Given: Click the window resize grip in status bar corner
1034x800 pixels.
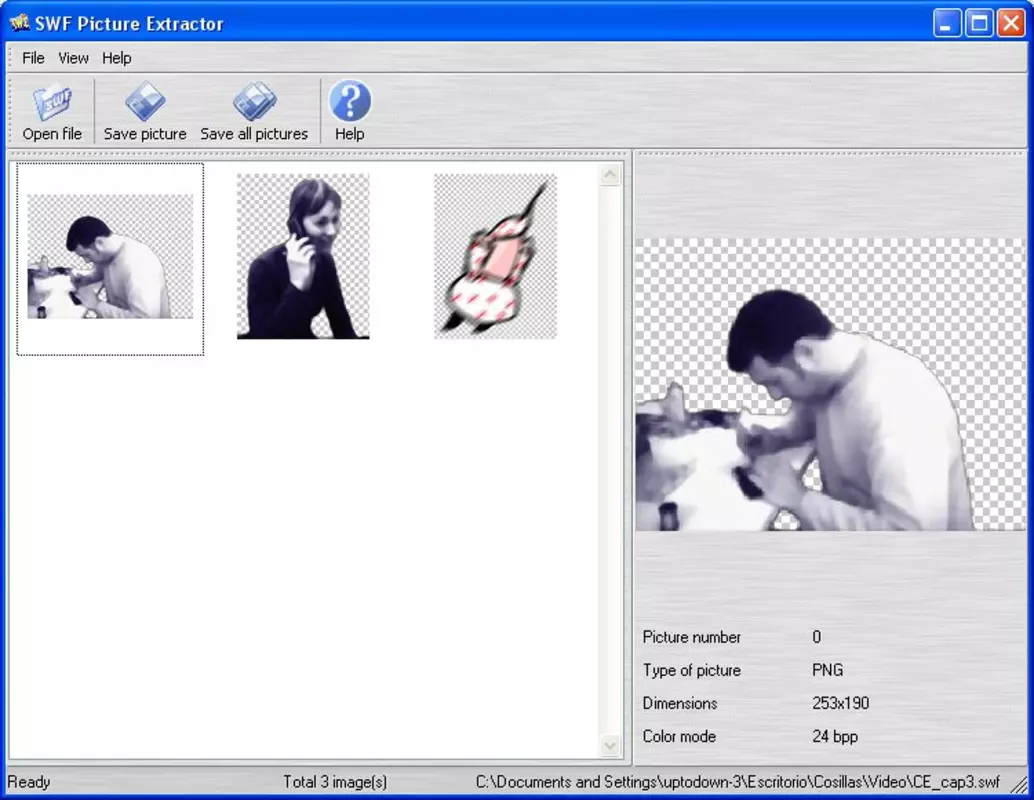Looking at the screenshot, I should [x=1019, y=784].
